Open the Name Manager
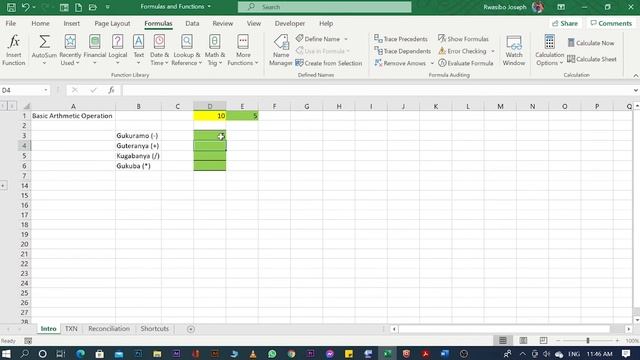The height and width of the screenshot is (360, 640). tap(281, 50)
